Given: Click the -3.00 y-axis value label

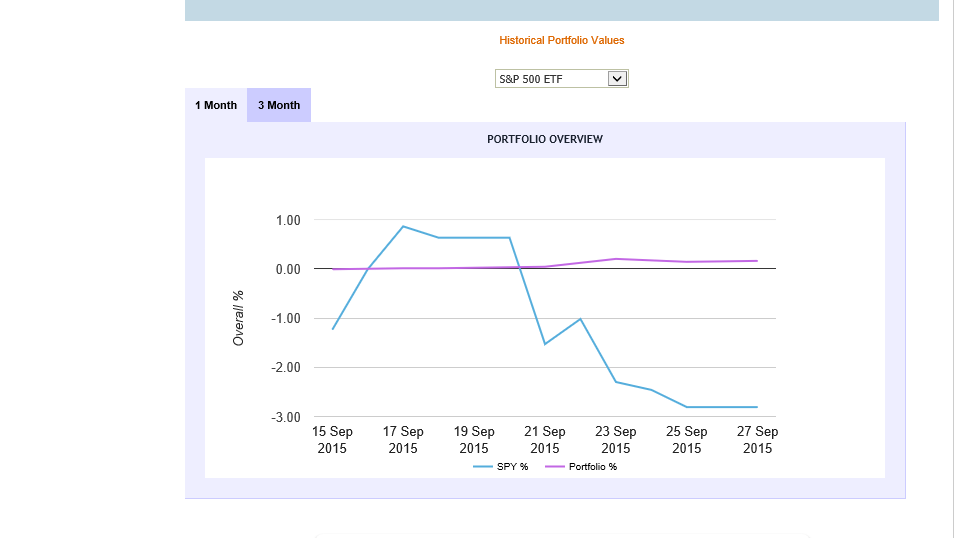Looking at the screenshot, I should [x=285, y=416].
